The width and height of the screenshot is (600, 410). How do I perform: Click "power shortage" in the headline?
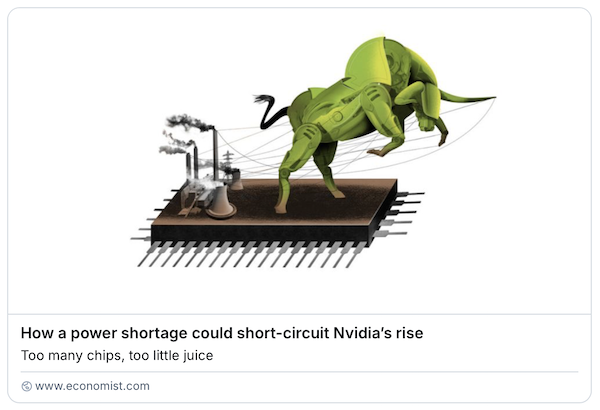click(129, 333)
